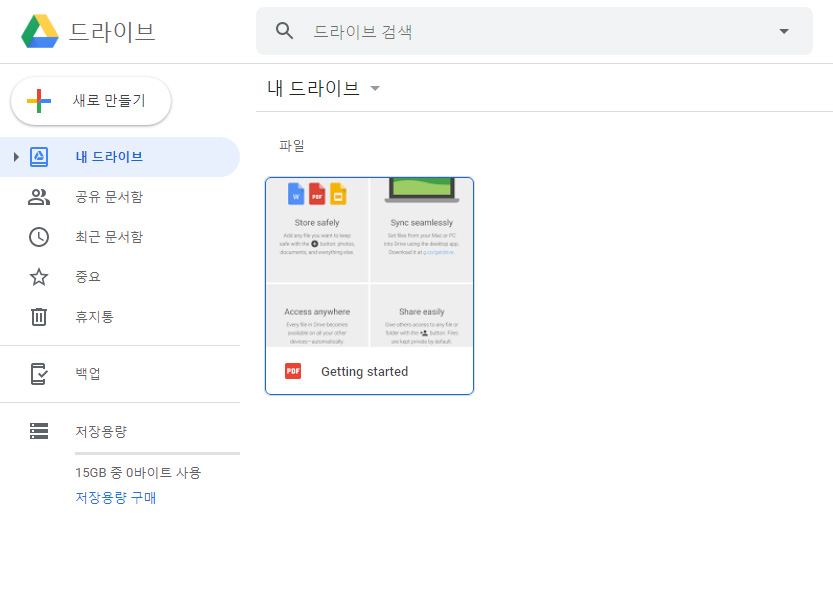Open the 내 드라이브 header dropdown
Screen dimensions: 833x603
[x=375, y=88]
